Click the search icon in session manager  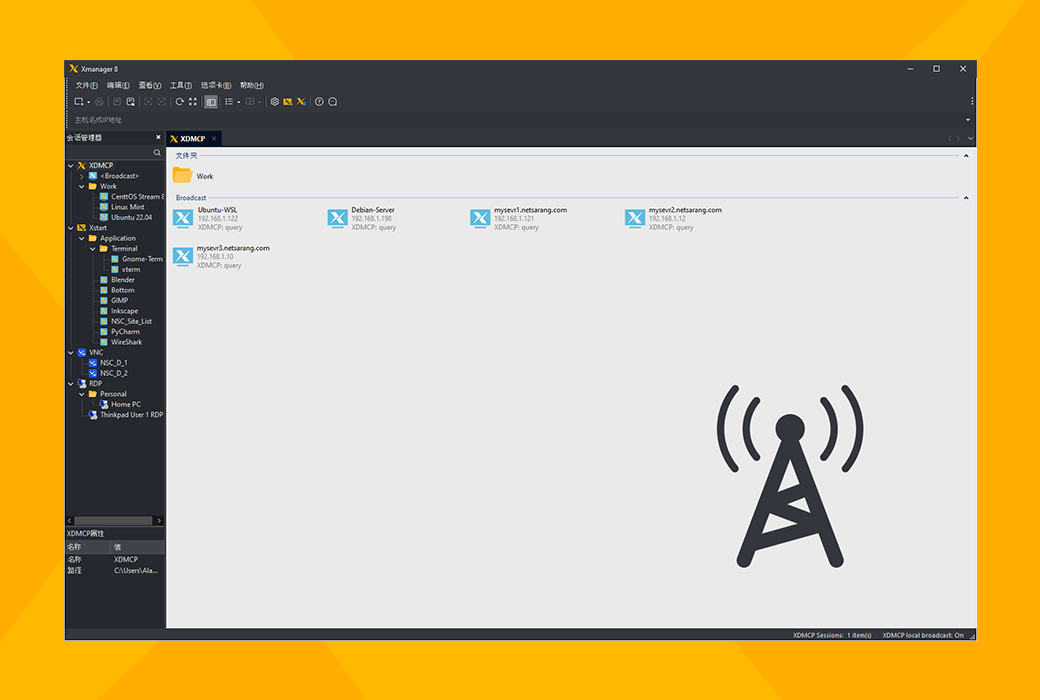pos(157,153)
